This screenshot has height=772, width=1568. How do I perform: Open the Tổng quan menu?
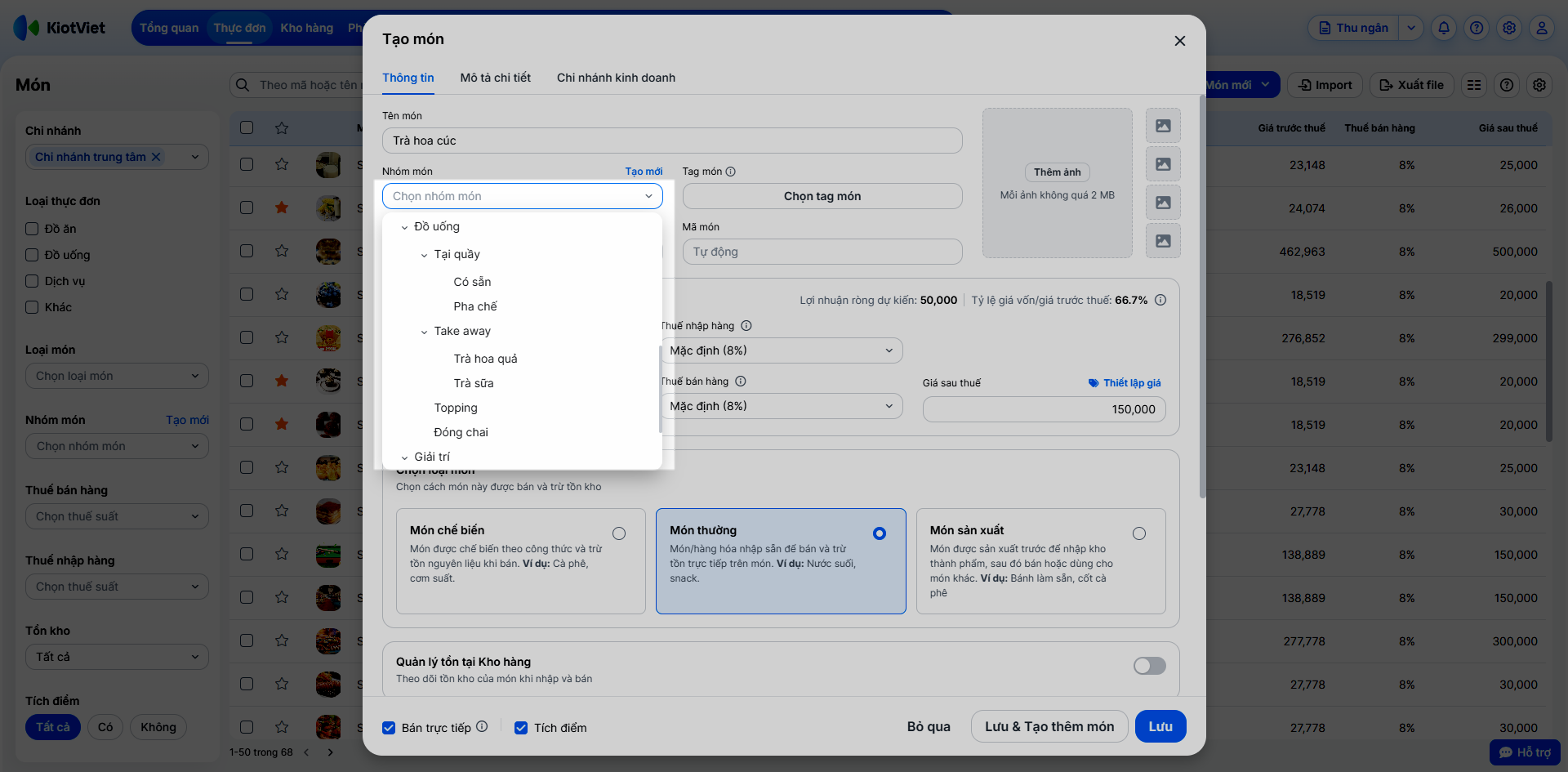click(x=169, y=28)
